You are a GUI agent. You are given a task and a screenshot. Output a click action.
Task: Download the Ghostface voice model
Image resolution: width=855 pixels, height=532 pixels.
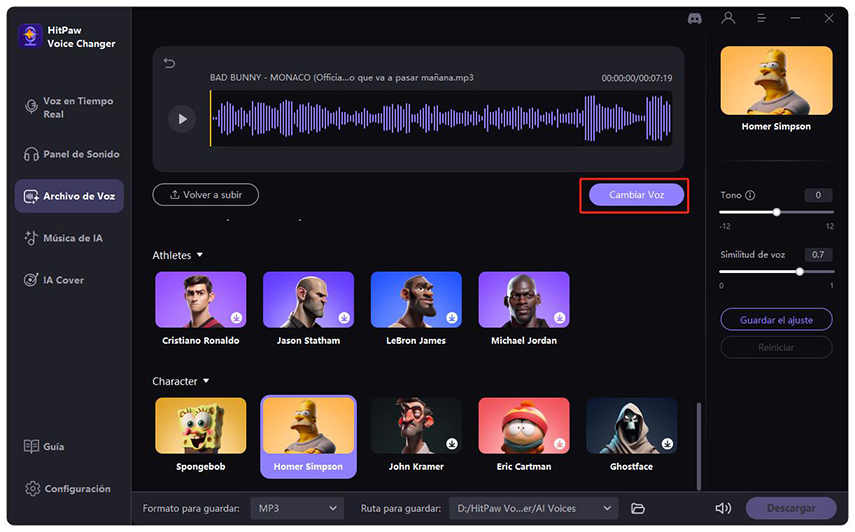[x=667, y=443]
